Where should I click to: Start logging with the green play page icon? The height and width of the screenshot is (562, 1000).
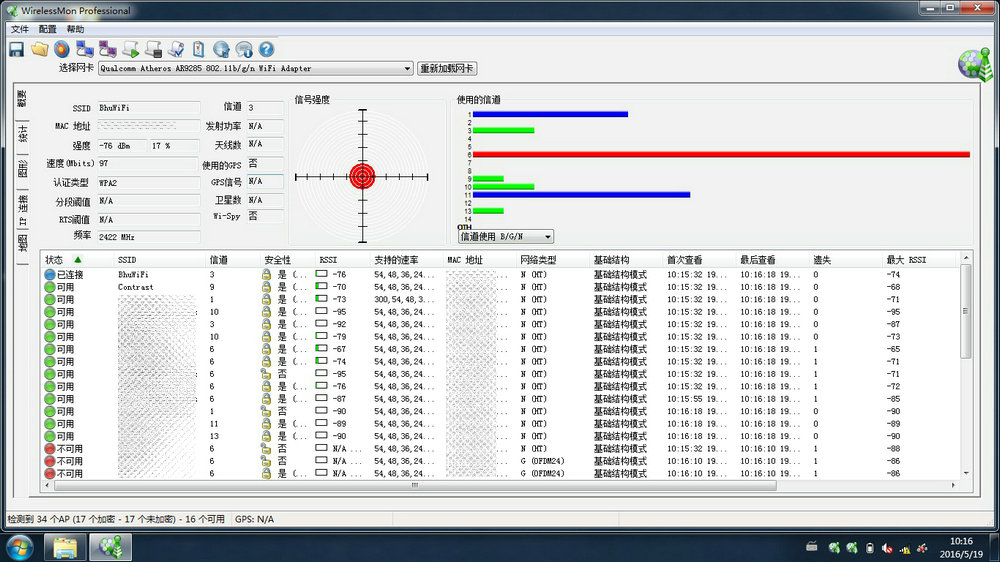click(x=131, y=49)
